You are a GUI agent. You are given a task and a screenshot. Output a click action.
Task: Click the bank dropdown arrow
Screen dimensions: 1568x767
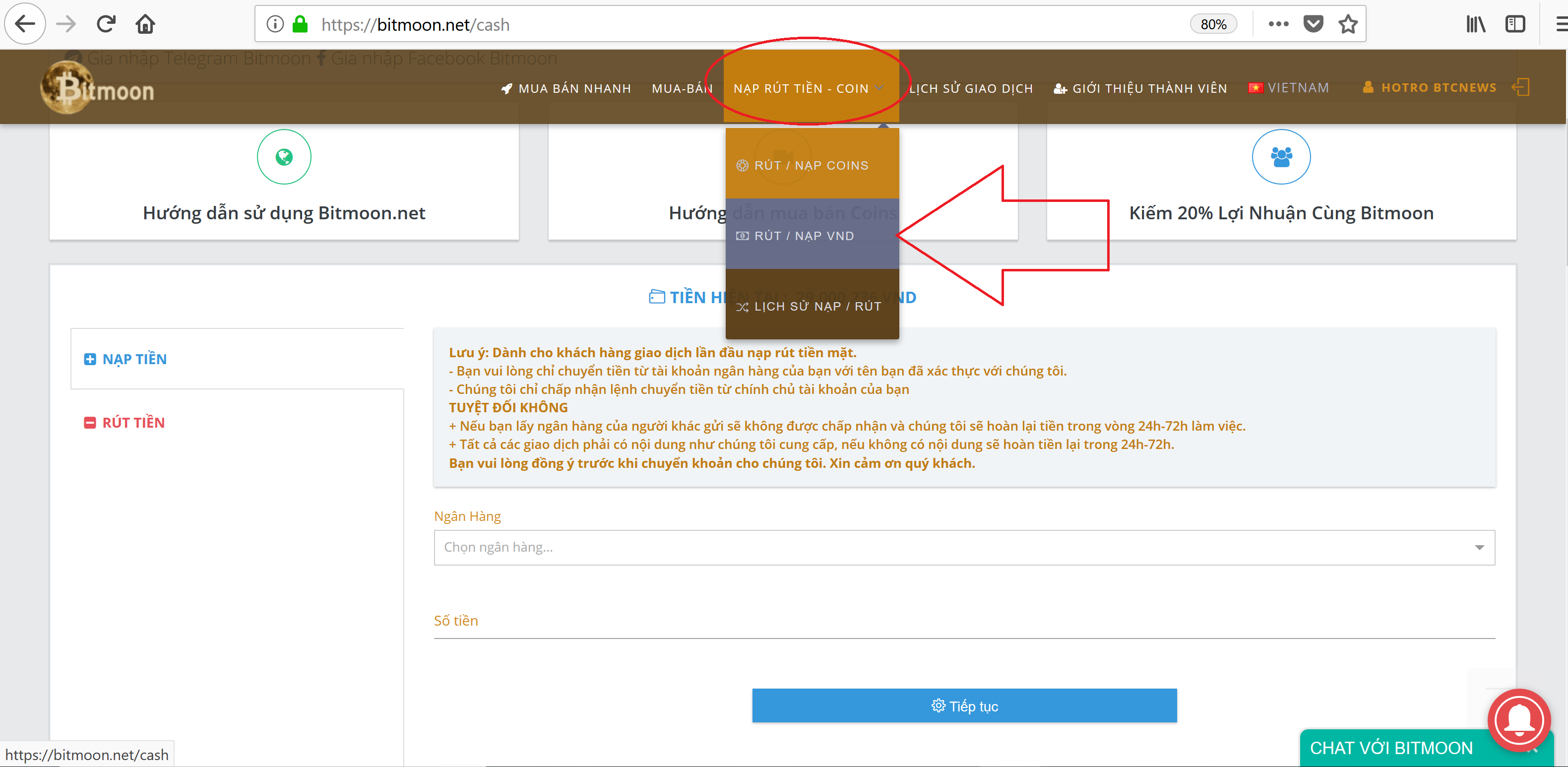[1479, 547]
